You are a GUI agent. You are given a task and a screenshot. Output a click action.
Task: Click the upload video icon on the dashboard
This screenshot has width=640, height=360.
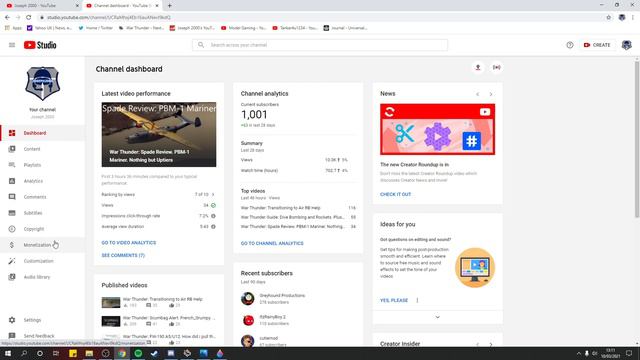(478, 67)
